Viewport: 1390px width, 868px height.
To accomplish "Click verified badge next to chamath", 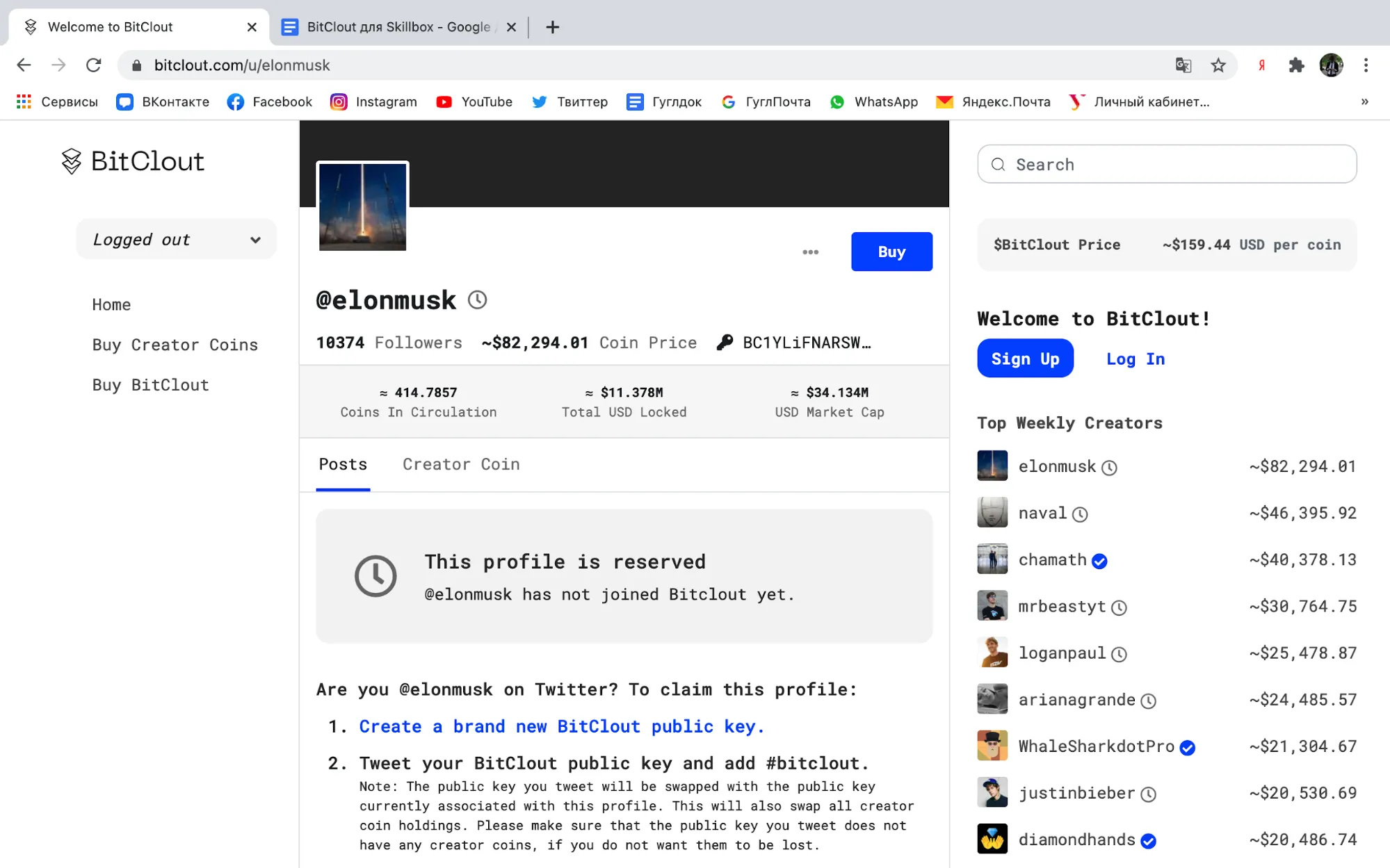I will tap(1099, 561).
